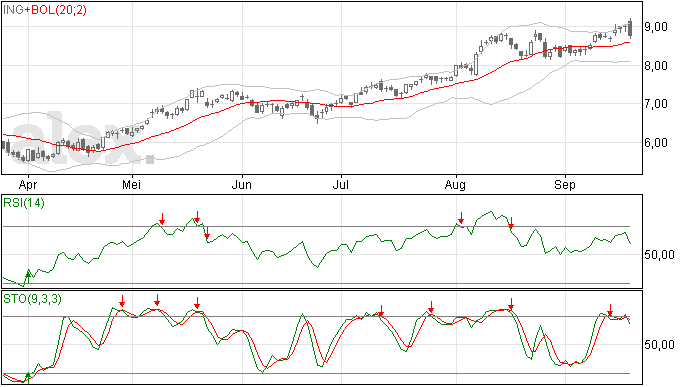Click the 6,00 price axis value
This screenshot has height=387, width=690.
656,143
